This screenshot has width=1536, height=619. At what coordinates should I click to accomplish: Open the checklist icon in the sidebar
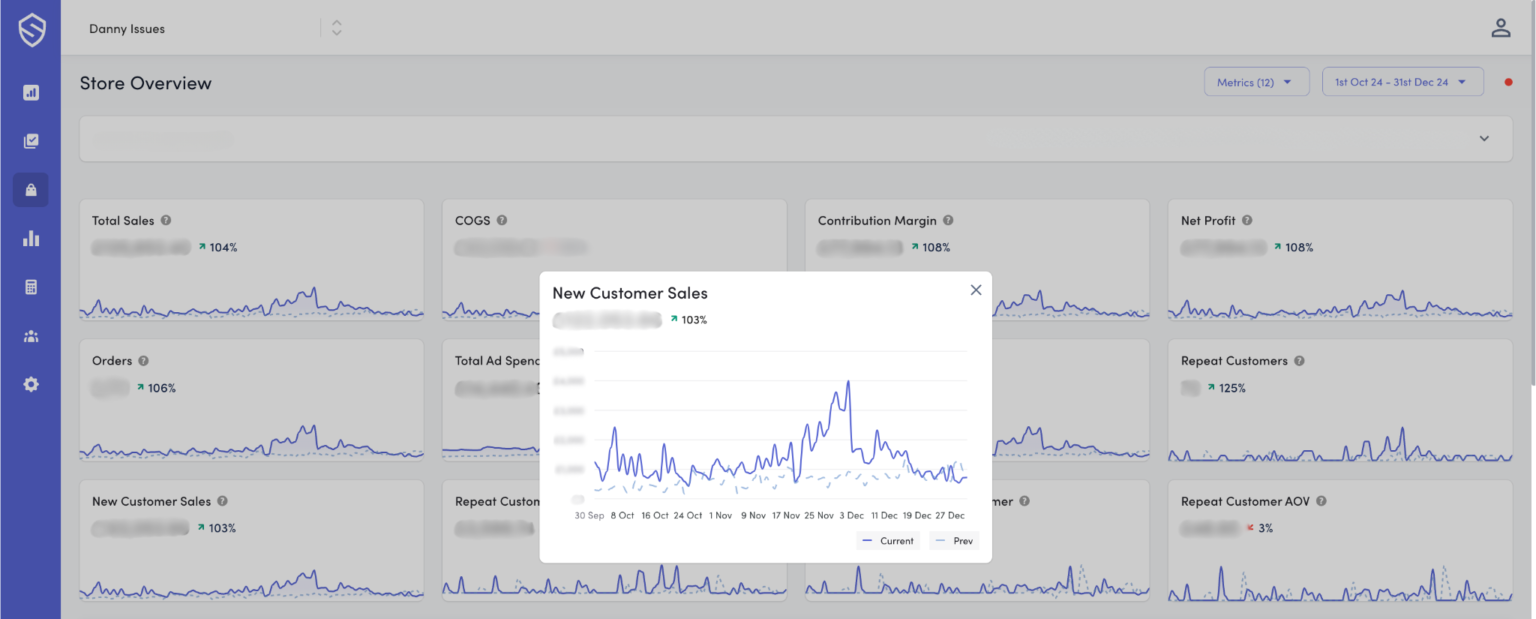coord(31,141)
